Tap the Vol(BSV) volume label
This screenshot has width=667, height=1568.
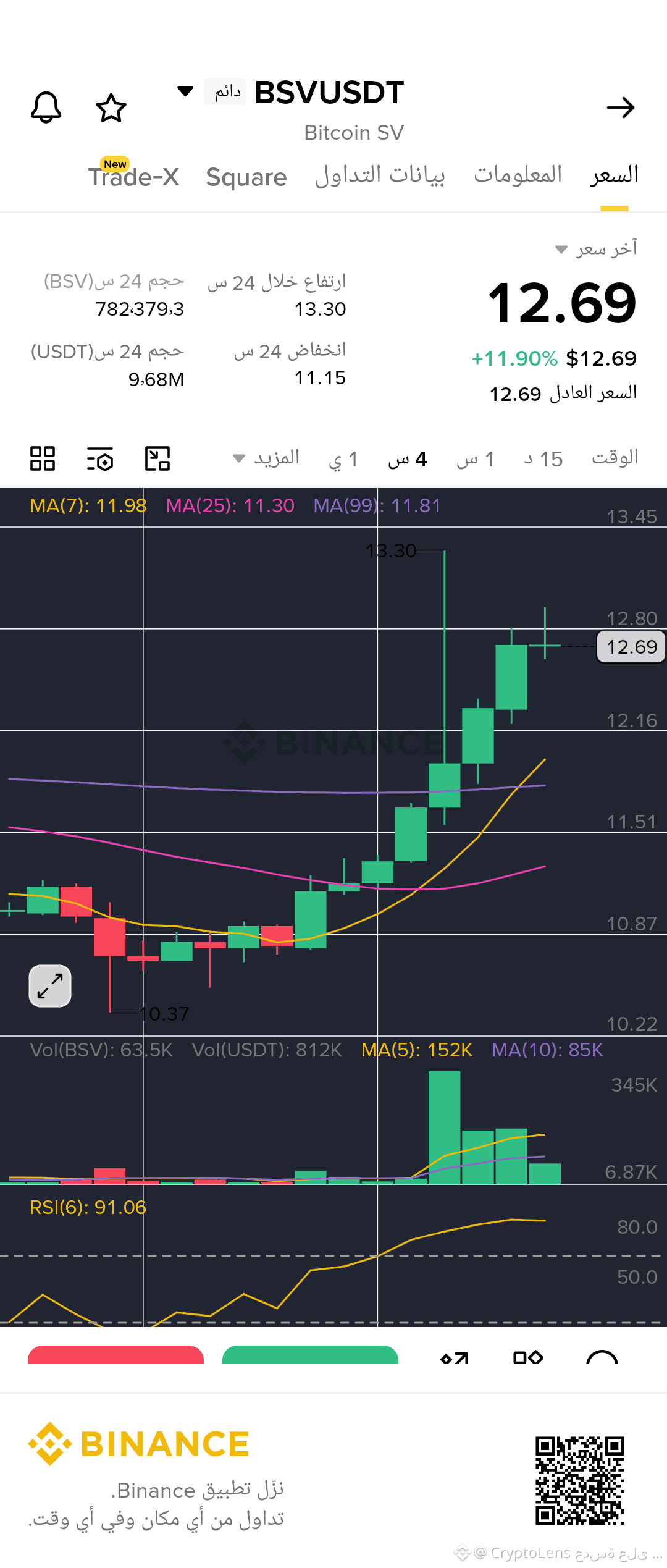pos(101,1050)
